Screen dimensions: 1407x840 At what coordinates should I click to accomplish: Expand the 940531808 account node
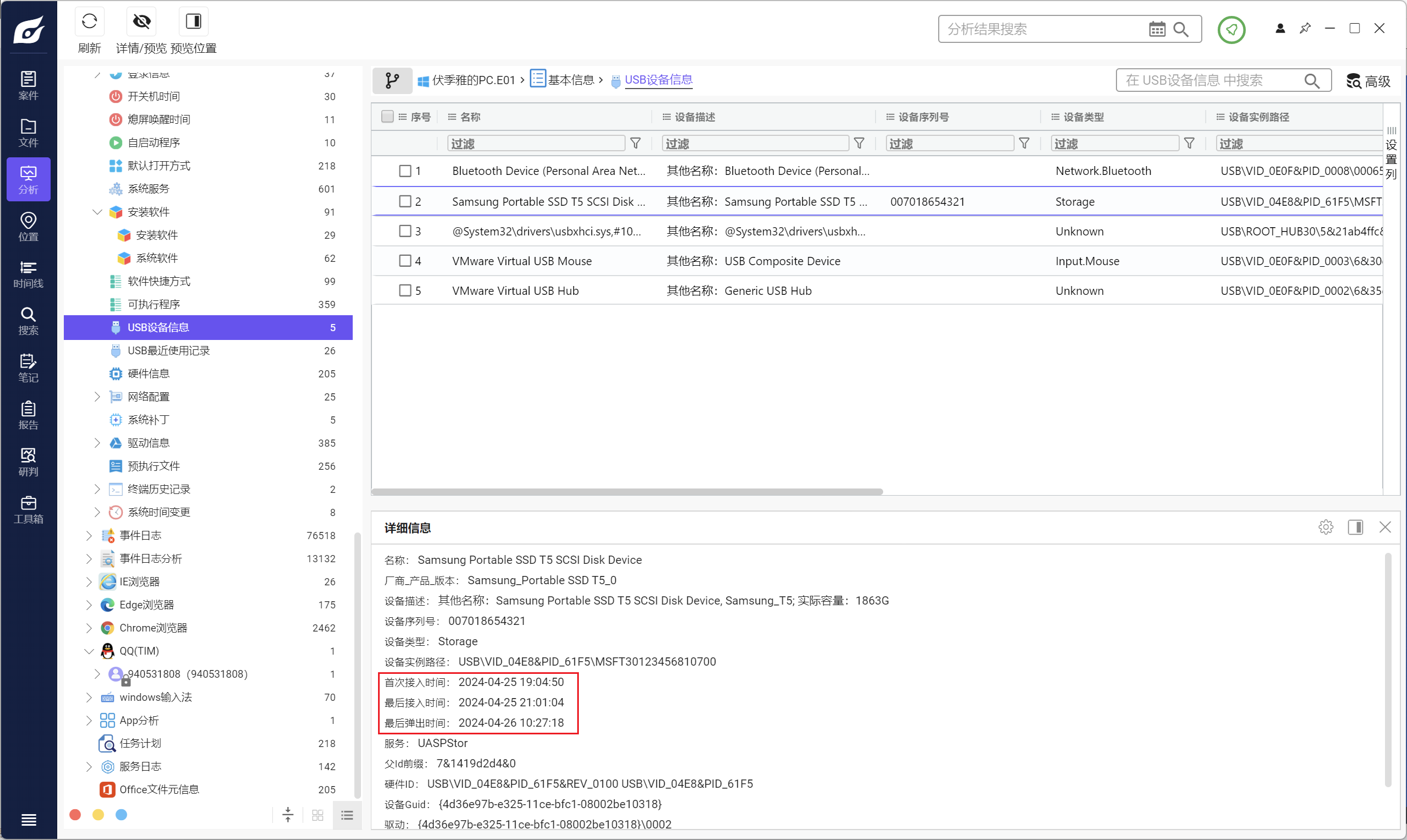pos(97,673)
